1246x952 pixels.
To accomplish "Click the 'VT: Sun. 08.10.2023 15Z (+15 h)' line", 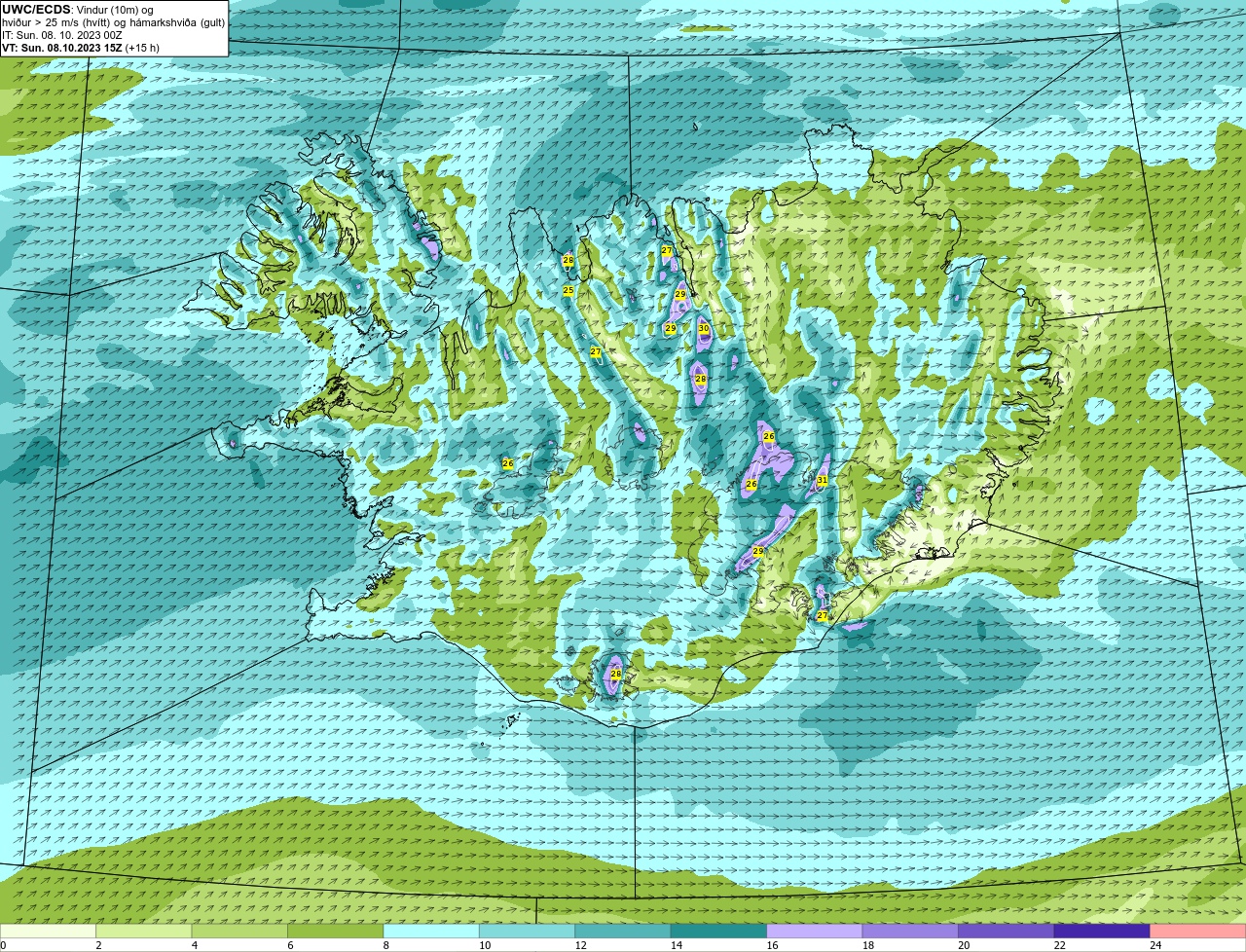I will [81, 48].
